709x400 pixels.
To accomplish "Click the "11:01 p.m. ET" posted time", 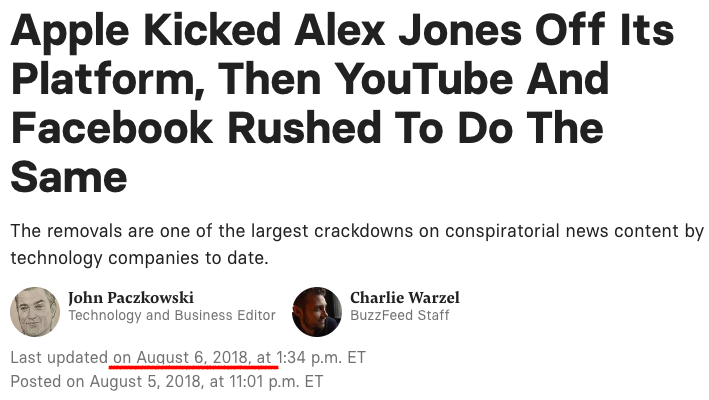I will click(272, 381).
